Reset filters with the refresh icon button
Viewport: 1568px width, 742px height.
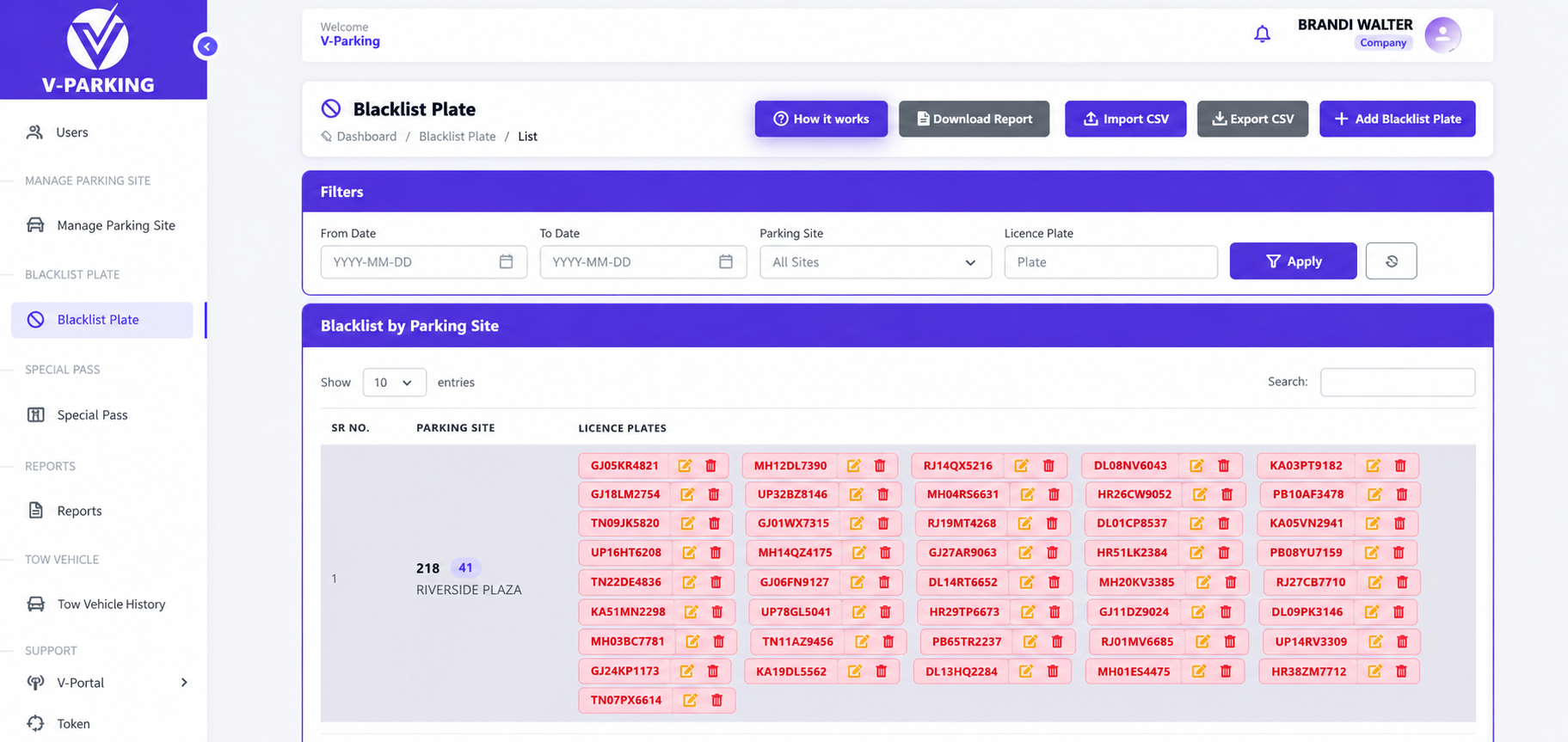tap(1391, 261)
